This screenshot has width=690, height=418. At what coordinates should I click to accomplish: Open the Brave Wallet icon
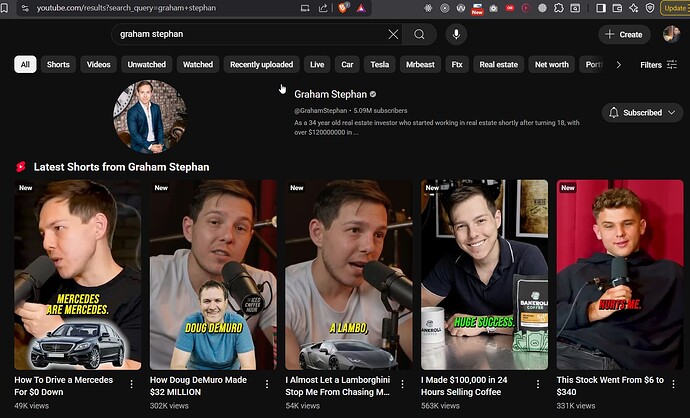pos(617,8)
